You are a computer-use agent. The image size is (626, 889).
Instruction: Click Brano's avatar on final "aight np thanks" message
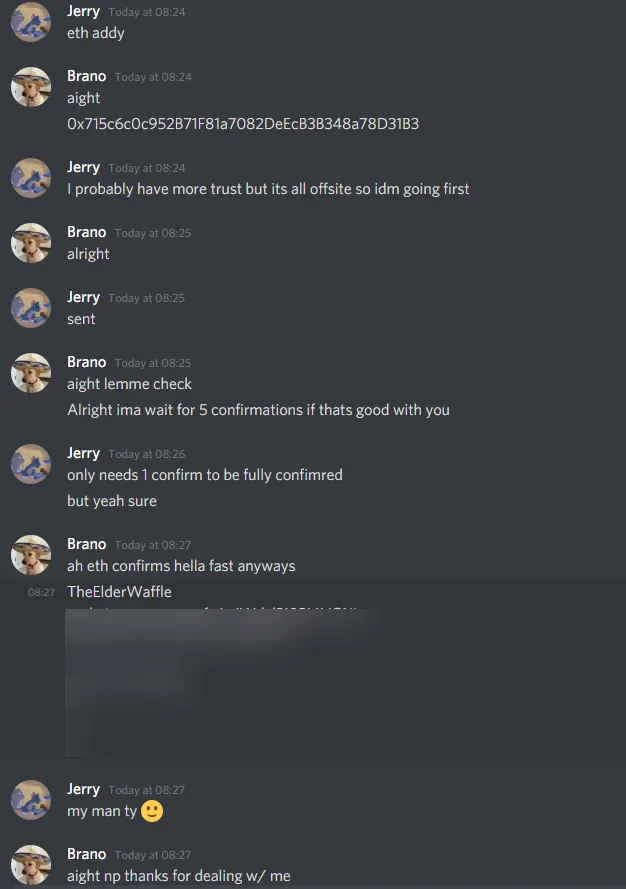pyautogui.click(x=31, y=865)
